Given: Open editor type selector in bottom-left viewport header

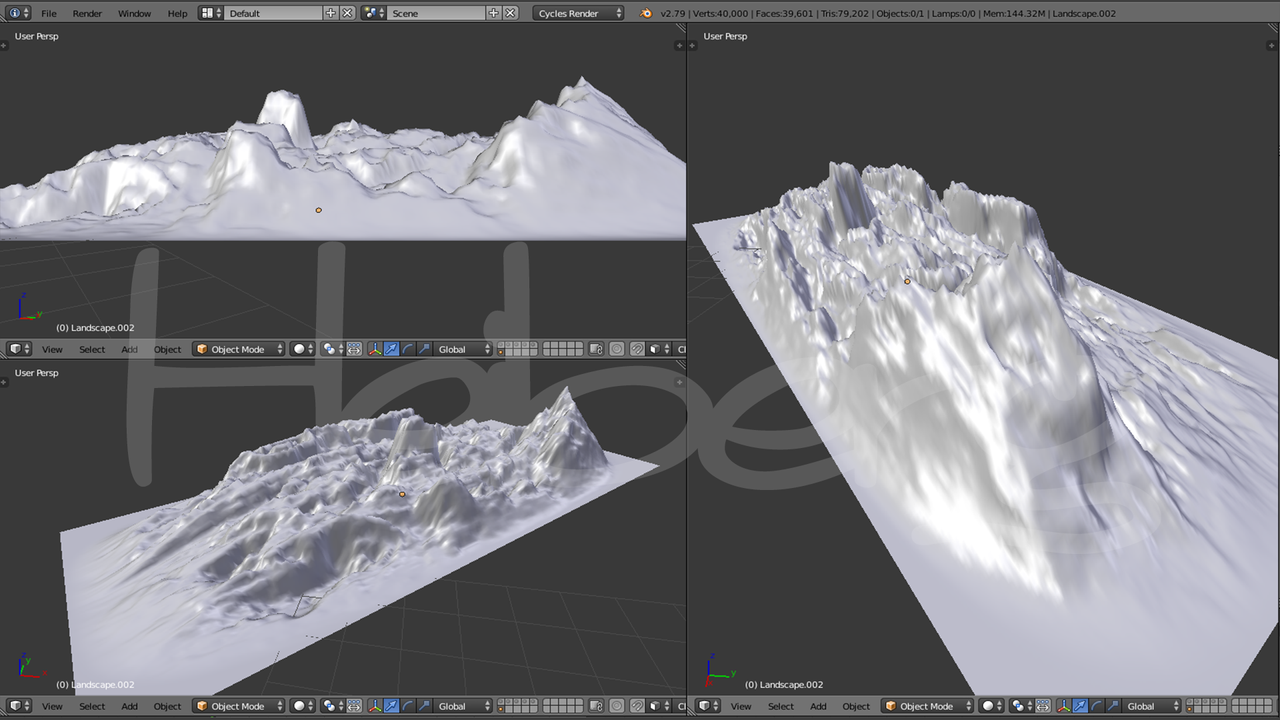Looking at the screenshot, I should (19, 706).
